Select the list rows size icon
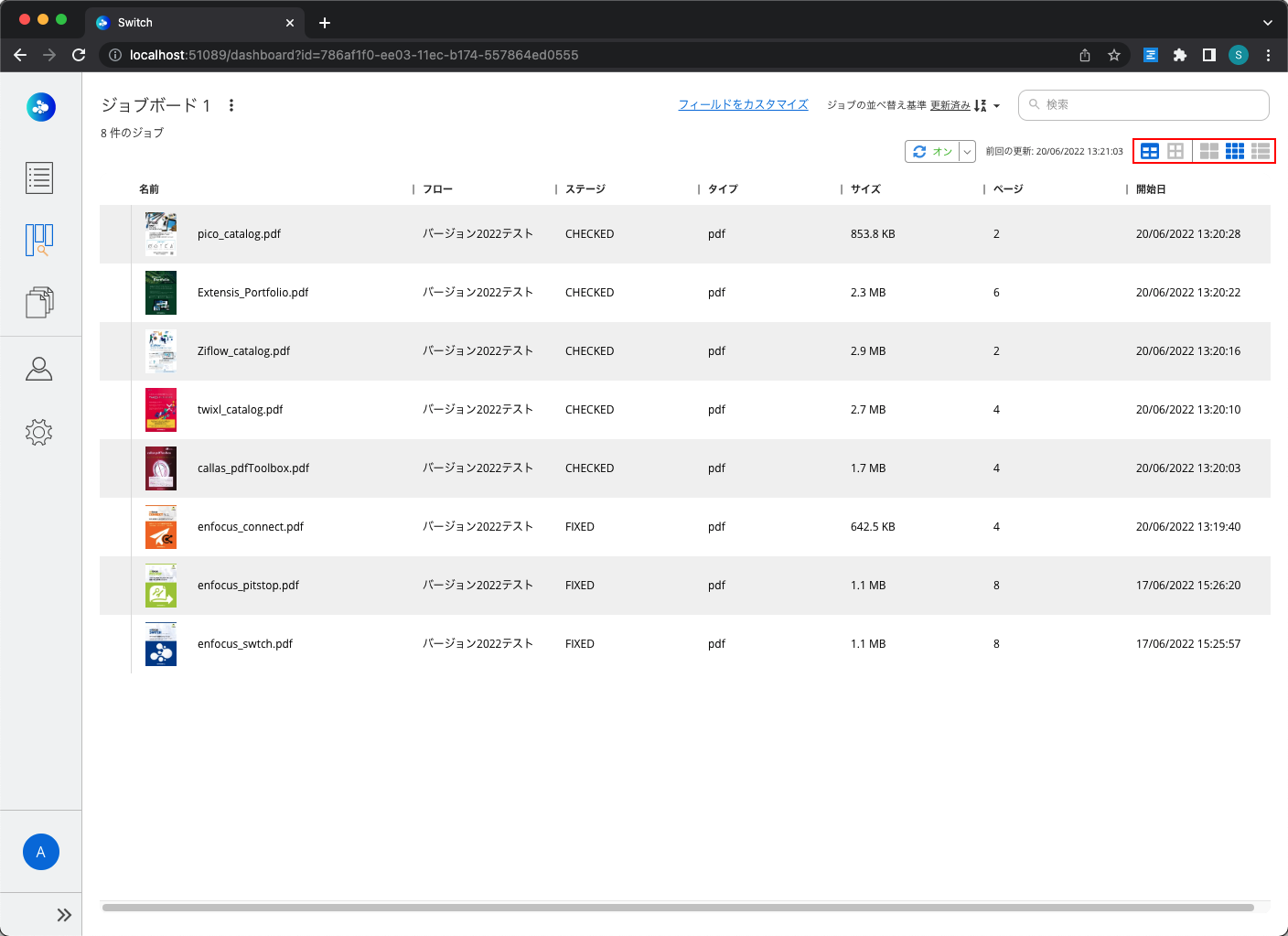 (1261, 151)
